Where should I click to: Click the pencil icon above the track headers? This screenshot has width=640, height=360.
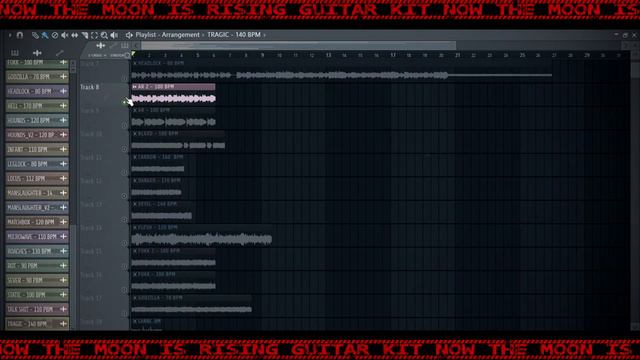(113, 46)
